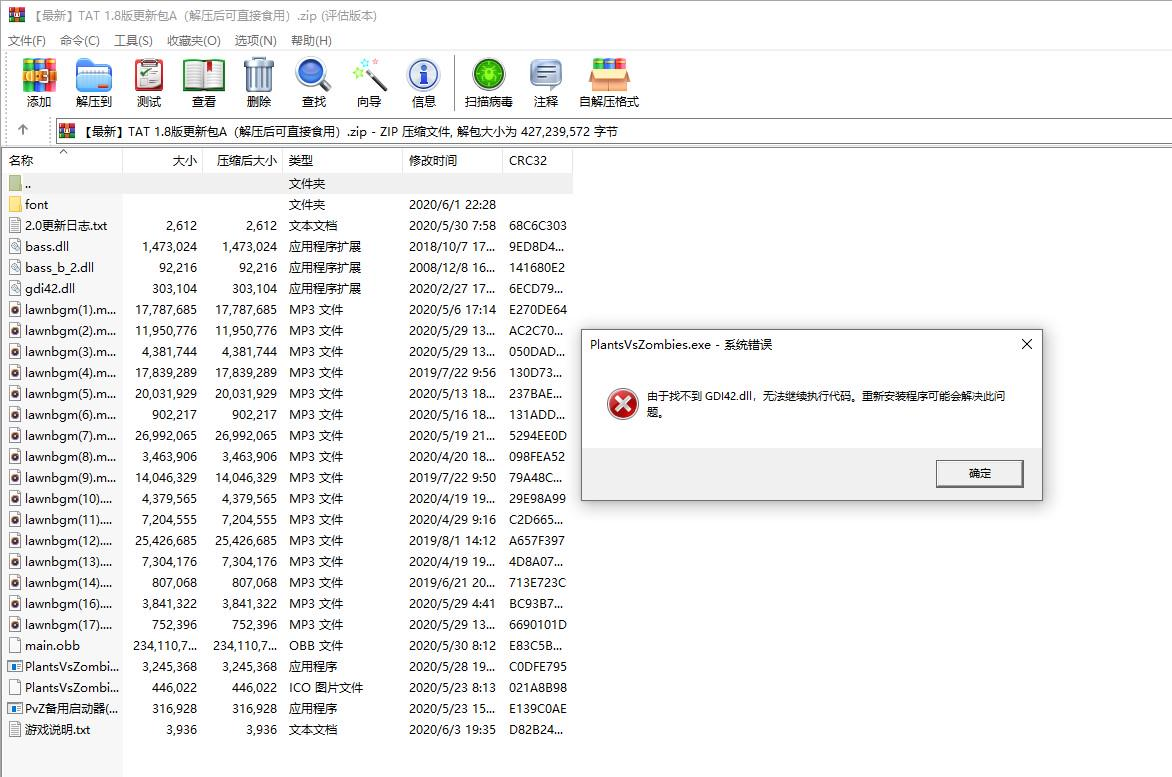Click the main.obb file icon
This screenshot has height=777, width=1172.
pyautogui.click(x=15, y=645)
